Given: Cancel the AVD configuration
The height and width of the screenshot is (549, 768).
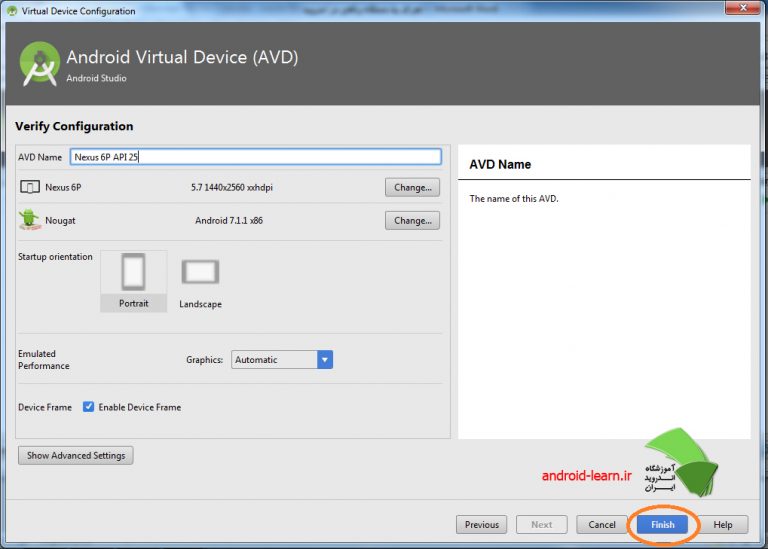Looking at the screenshot, I should pos(602,524).
